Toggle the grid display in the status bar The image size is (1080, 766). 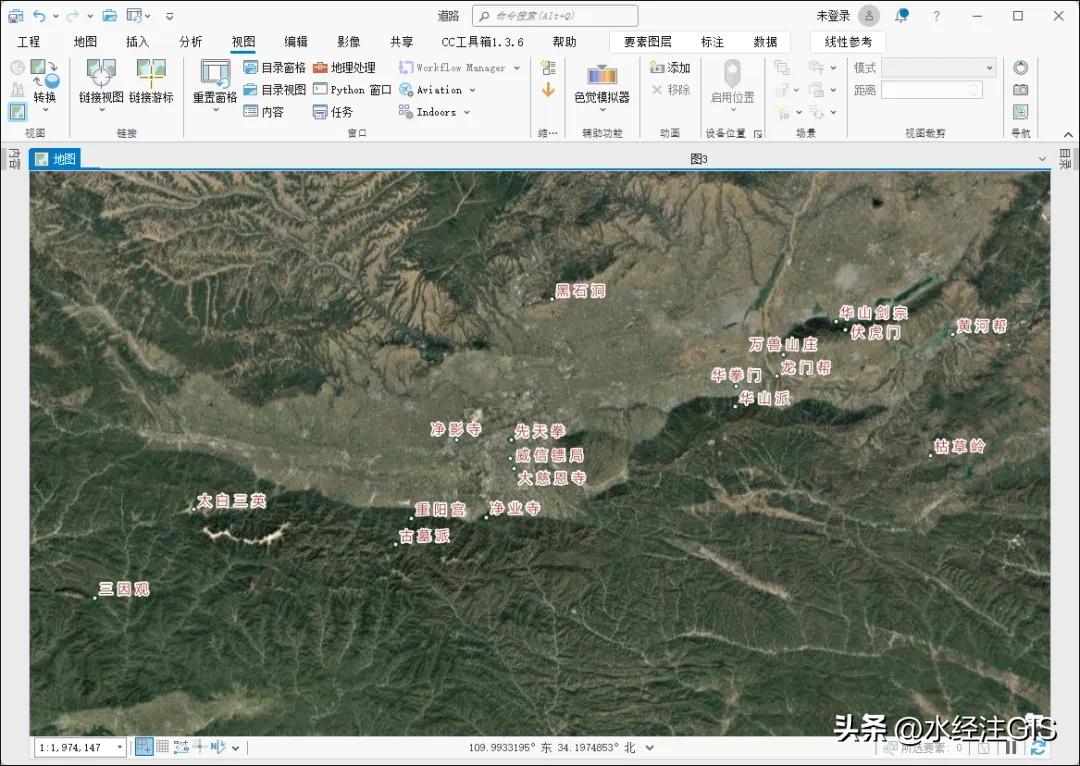coord(163,746)
